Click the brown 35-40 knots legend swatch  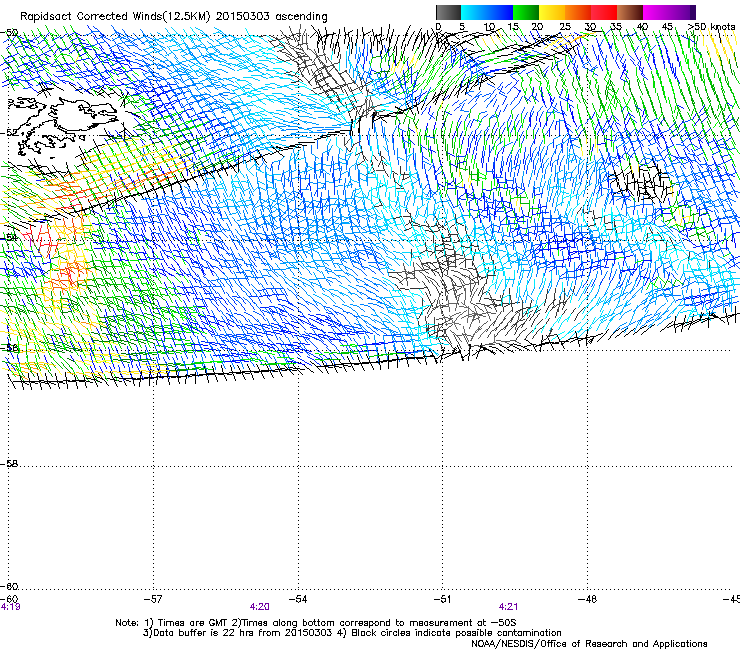630,12
